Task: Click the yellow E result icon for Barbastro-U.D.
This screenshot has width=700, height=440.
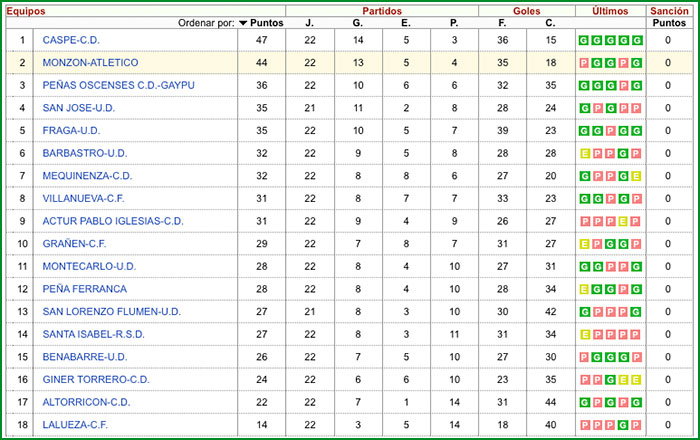Action: [584, 153]
